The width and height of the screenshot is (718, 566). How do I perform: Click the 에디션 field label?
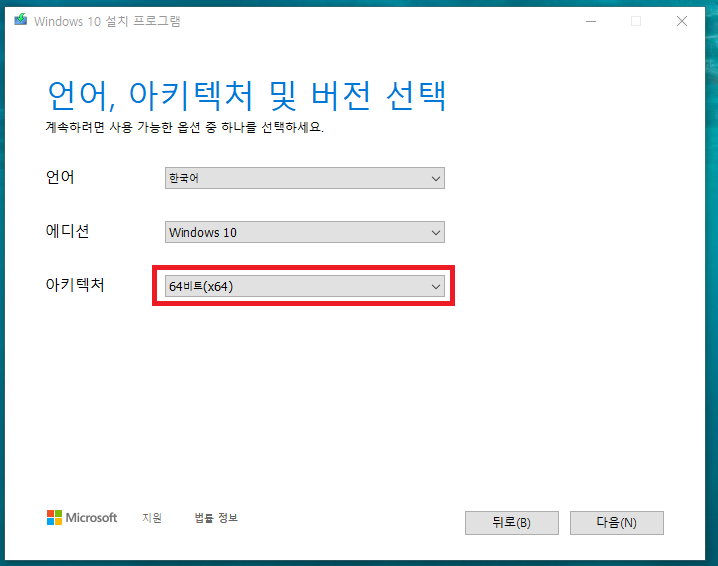click(x=67, y=231)
